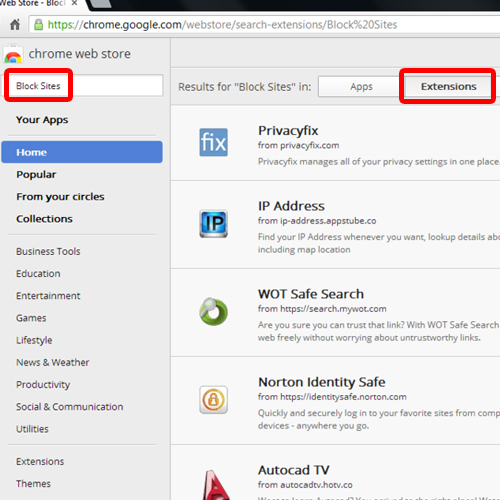
Task: Browse the News & Weather category
Action: (x=53, y=362)
